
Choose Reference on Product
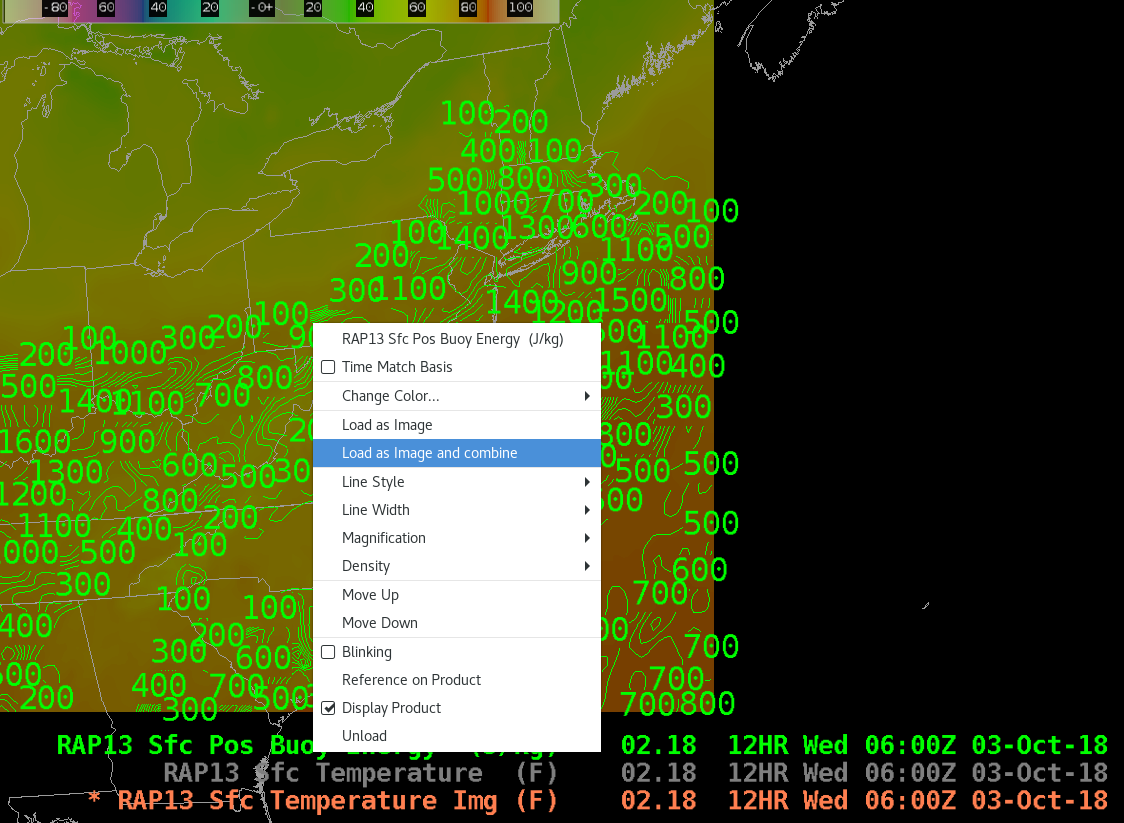pos(457,680)
